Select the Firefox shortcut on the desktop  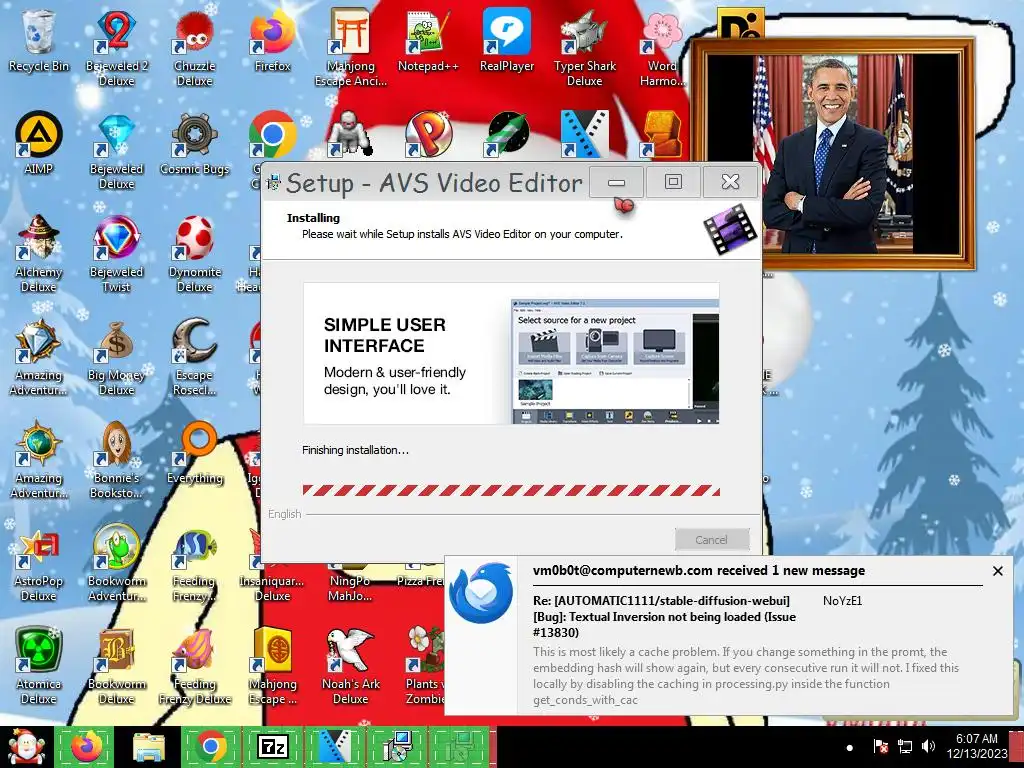click(272, 40)
